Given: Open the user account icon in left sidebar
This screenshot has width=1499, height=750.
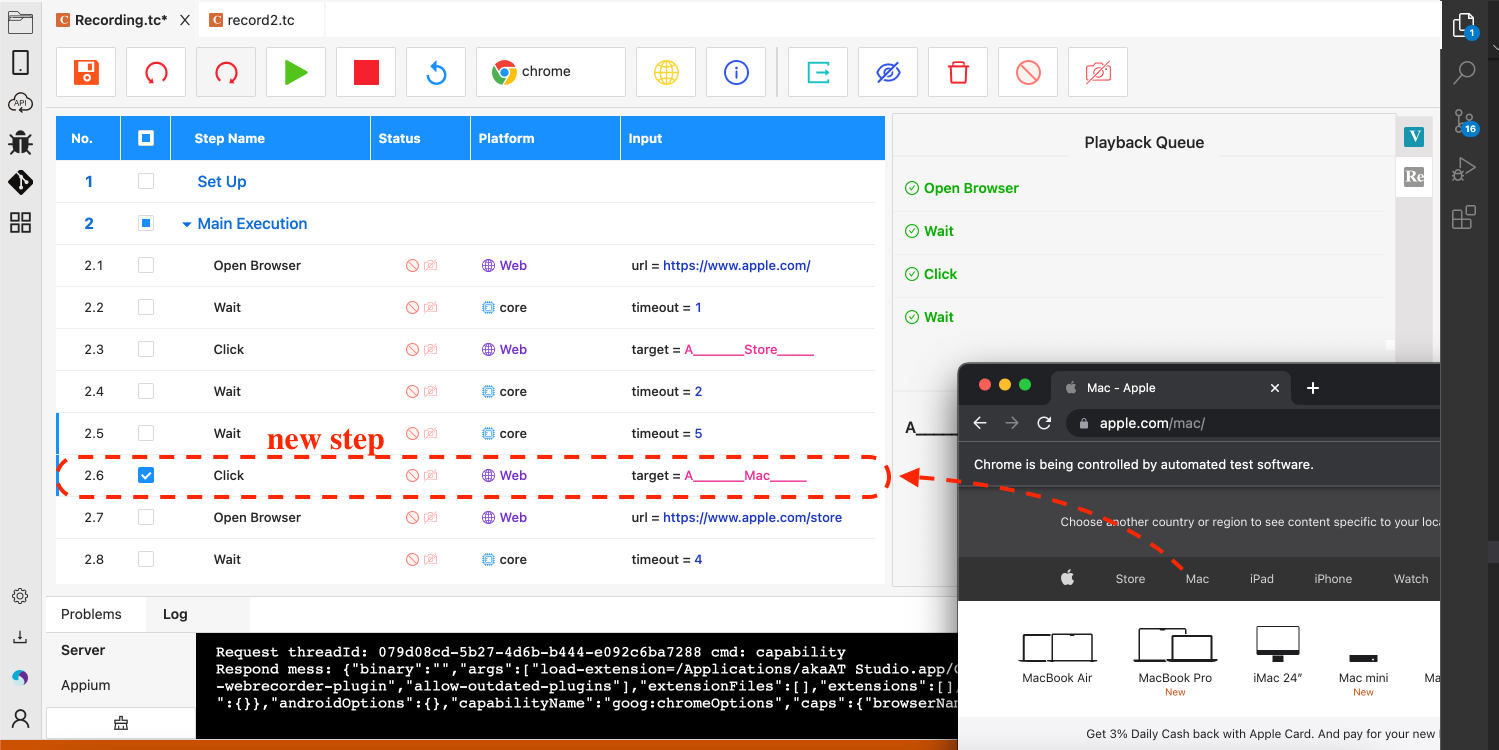Looking at the screenshot, I should click(20, 718).
